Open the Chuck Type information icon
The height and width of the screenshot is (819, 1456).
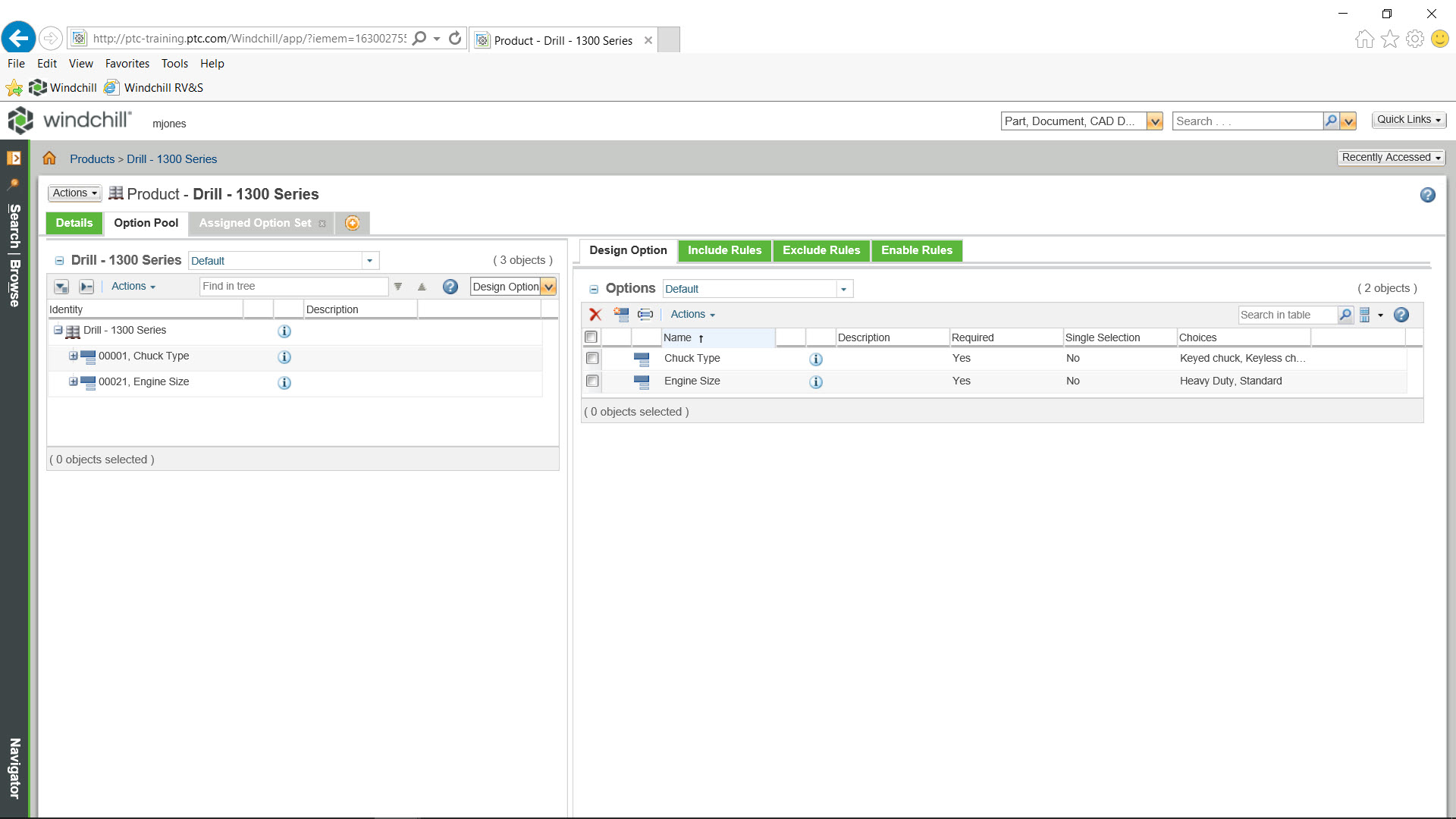(816, 359)
